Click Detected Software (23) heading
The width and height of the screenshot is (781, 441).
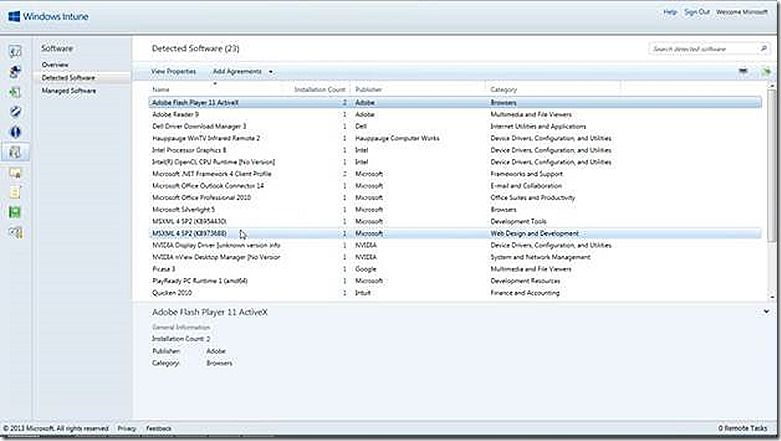(x=195, y=48)
